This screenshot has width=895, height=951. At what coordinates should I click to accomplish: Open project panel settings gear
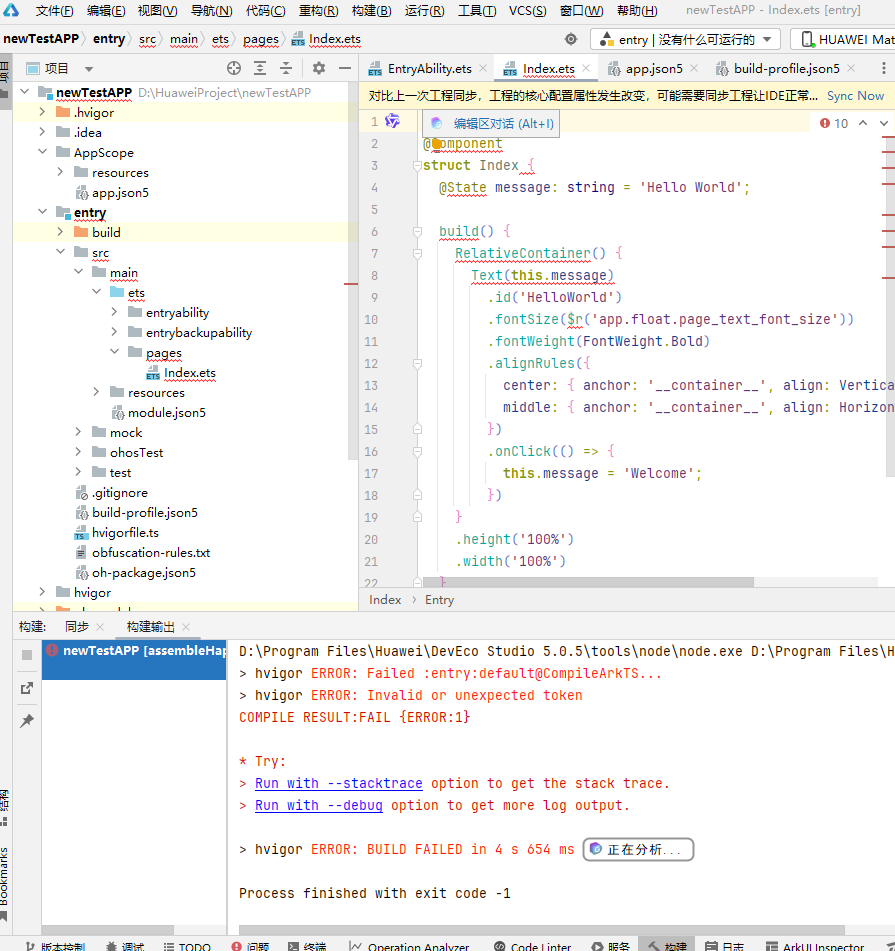319,68
